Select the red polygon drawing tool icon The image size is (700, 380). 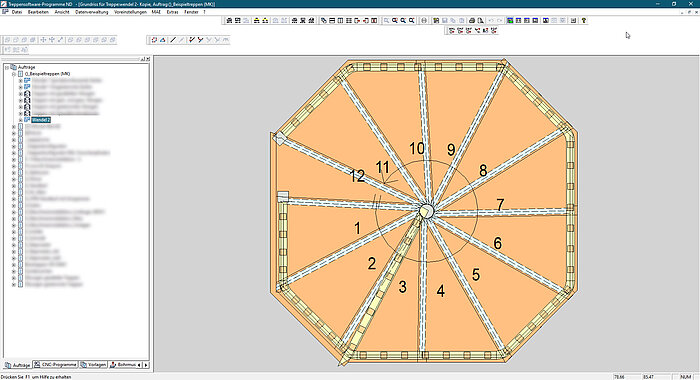[x=154, y=40]
